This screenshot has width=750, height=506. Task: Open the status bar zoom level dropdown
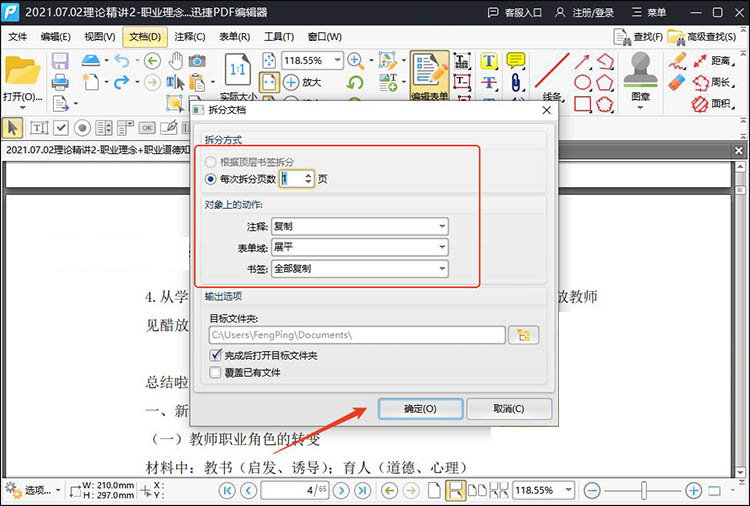[x=568, y=490]
